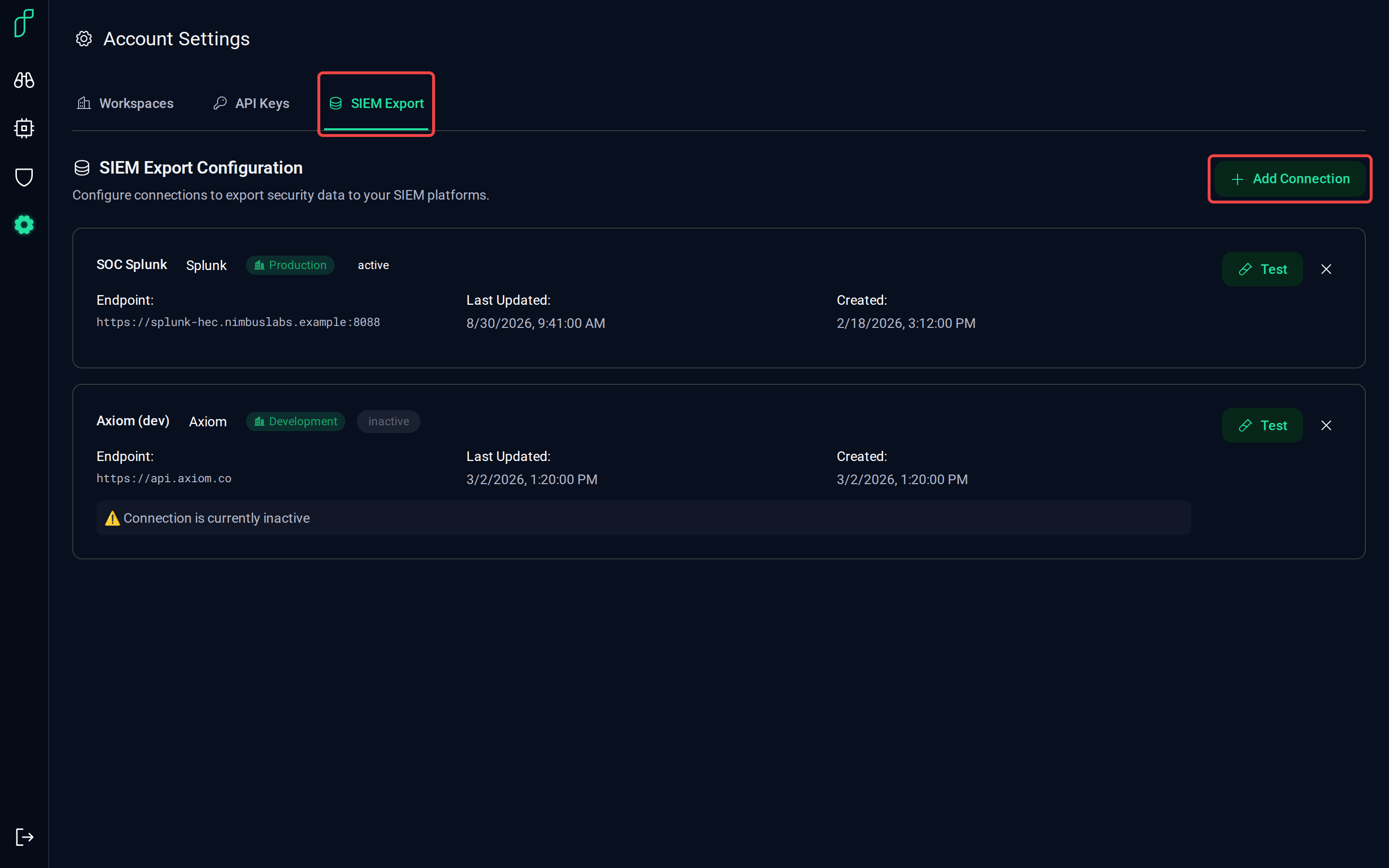Screen dimensions: 1389x868
Task: Click the https://api.axiom.co endpoint
Action: 164,478
